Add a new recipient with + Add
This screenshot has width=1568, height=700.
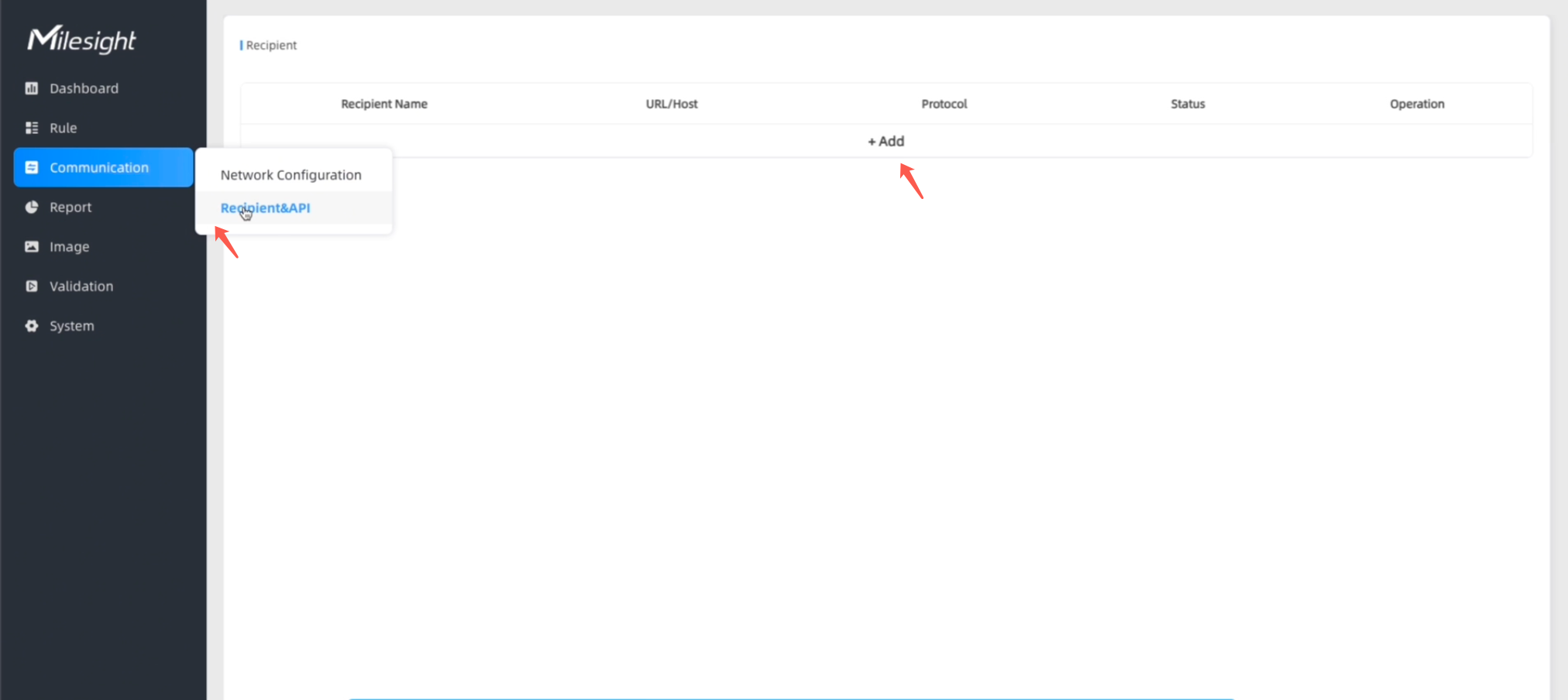click(886, 141)
